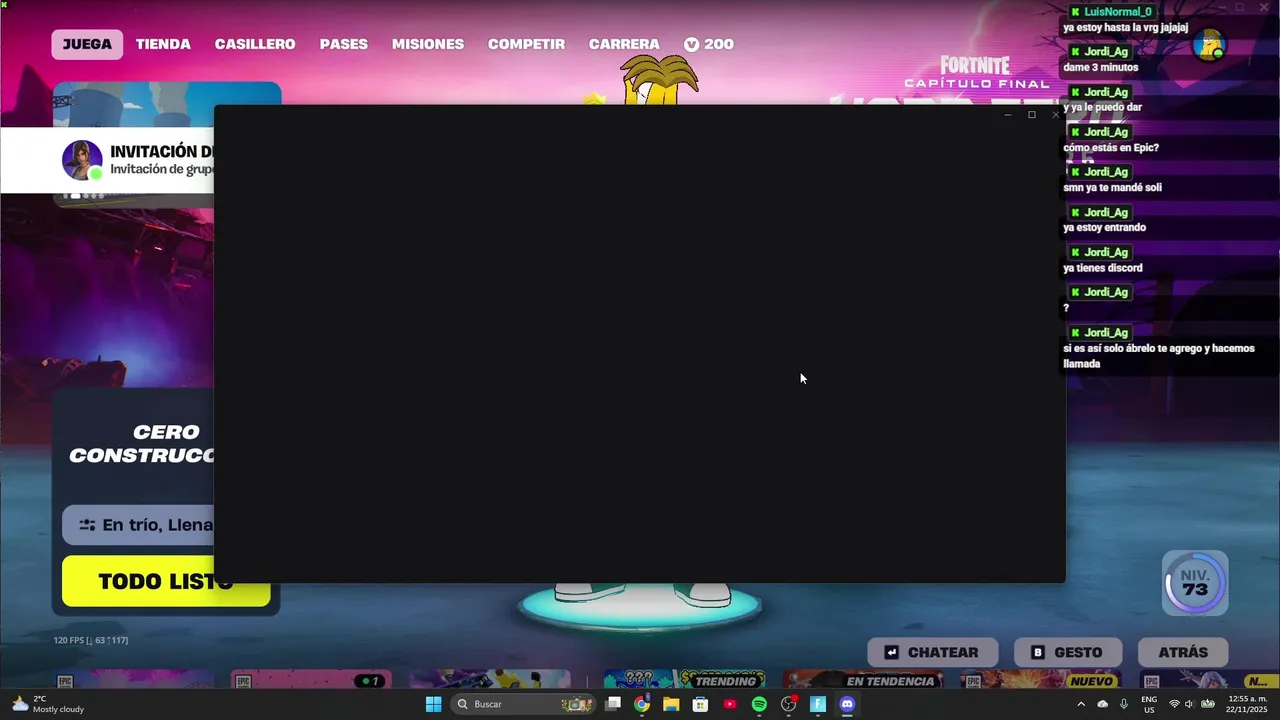Open the CASILLERO tab
Viewport: 1280px width, 720px height.
coord(255,44)
